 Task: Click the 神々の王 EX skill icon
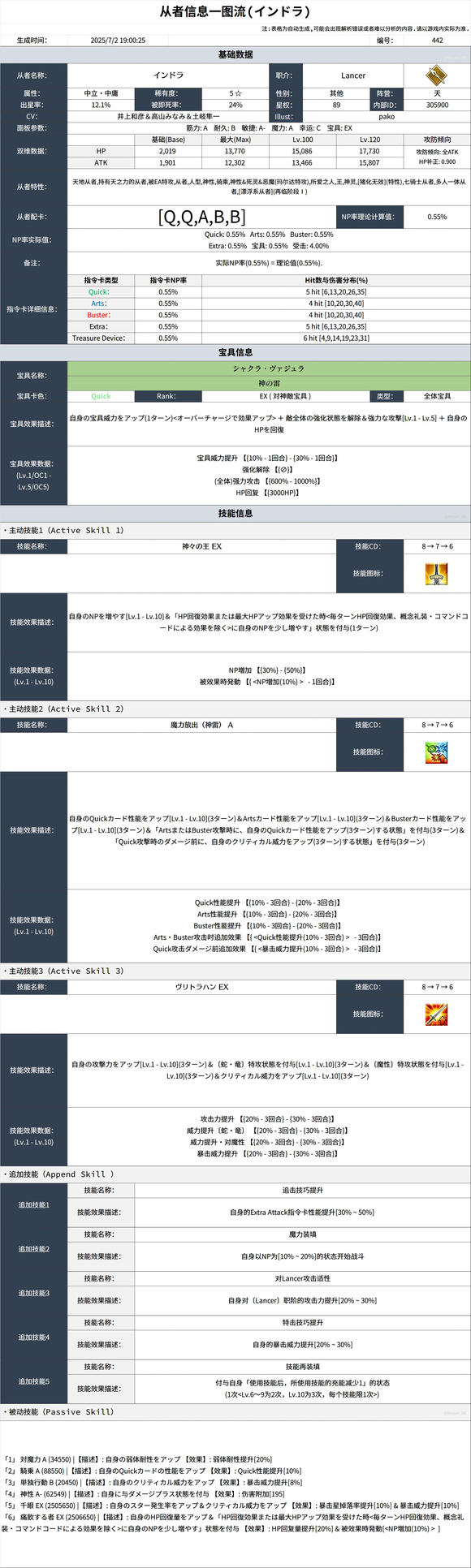tap(437, 574)
